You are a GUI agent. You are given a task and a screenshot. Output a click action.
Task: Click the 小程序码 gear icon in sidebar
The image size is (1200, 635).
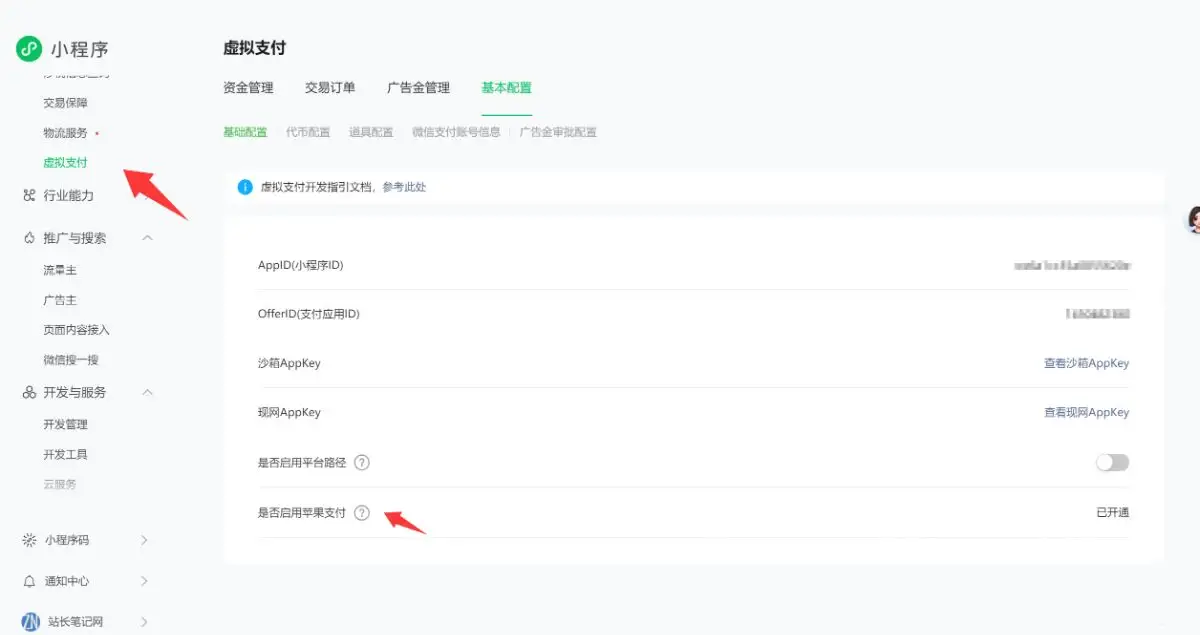click(x=27, y=540)
